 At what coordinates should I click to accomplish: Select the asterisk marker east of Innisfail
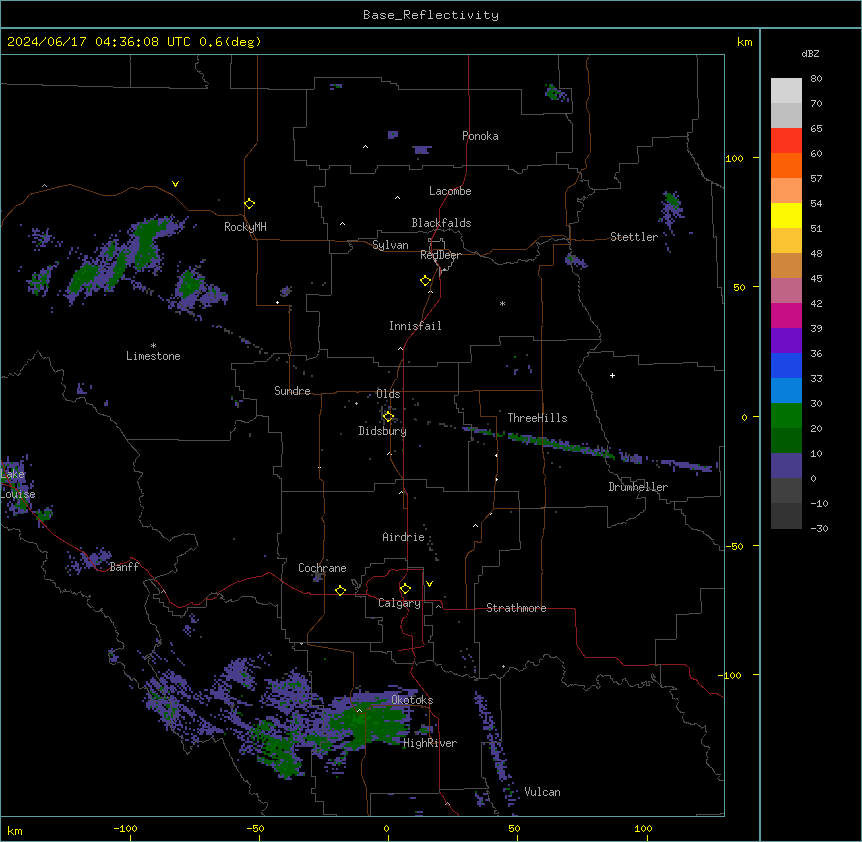coord(502,303)
